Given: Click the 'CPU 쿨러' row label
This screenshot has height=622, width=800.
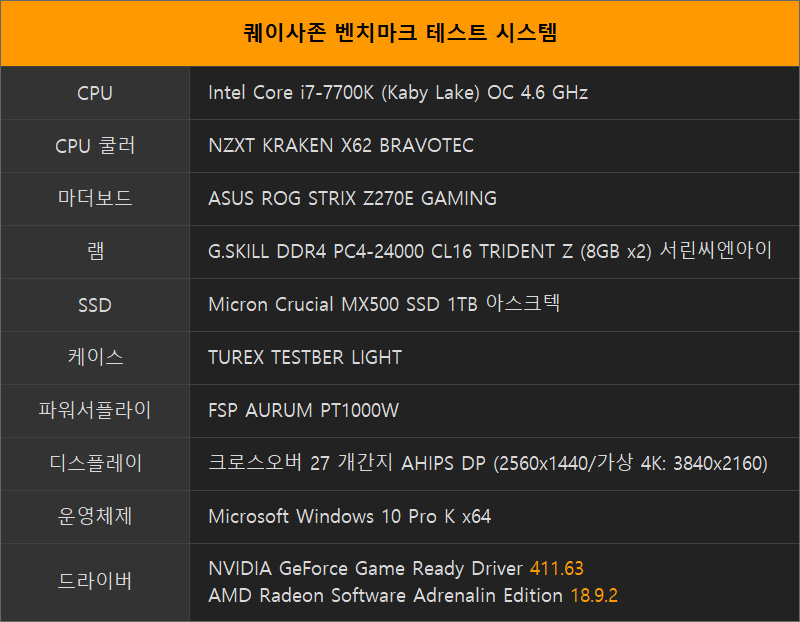Looking at the screenshot, I should [x=95, y=146].
